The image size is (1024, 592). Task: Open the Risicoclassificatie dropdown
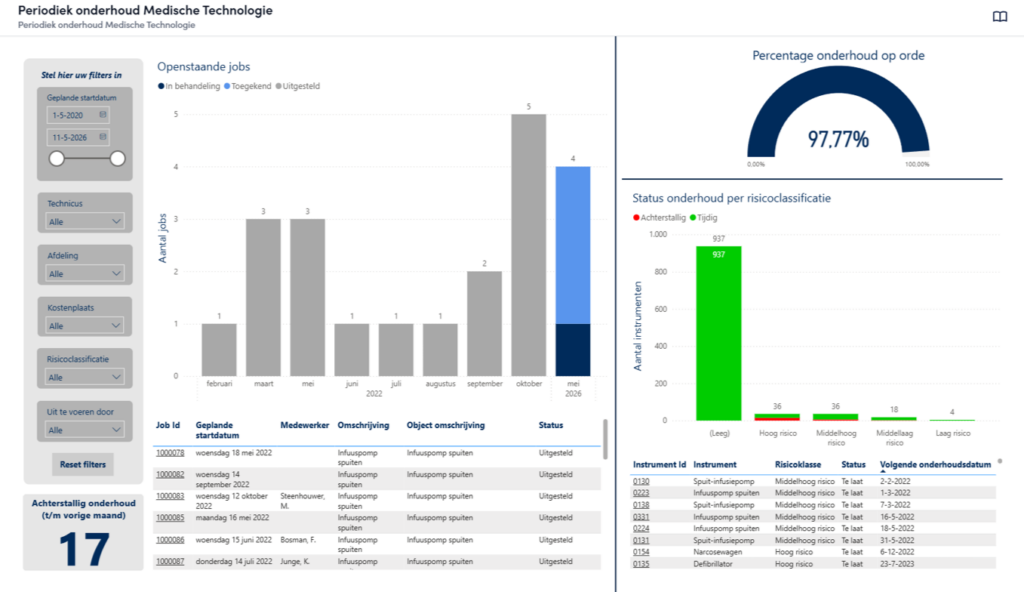pyautogui.click(x=85, y=377)
